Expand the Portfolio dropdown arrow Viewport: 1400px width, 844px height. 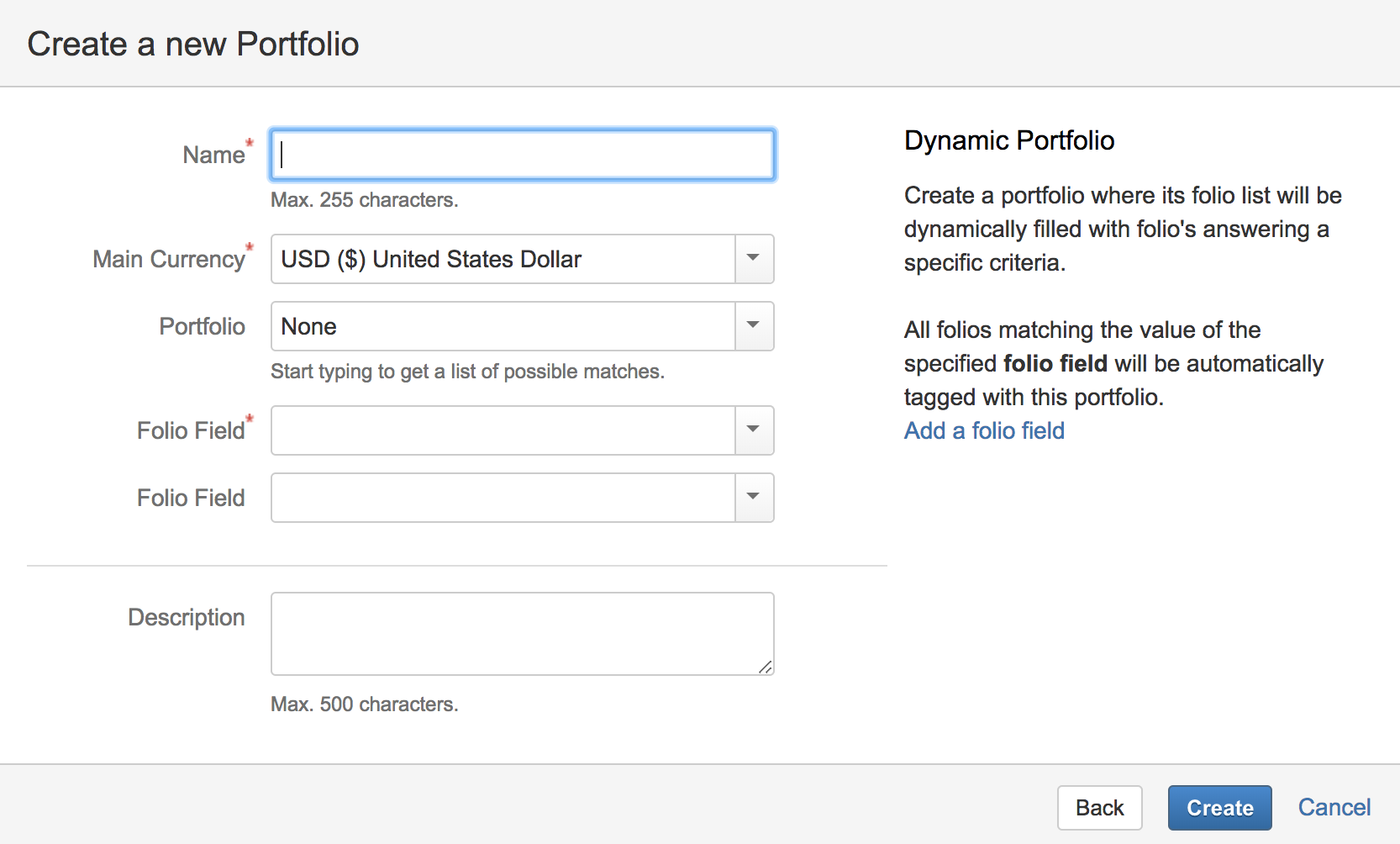(x=754, y=326)
